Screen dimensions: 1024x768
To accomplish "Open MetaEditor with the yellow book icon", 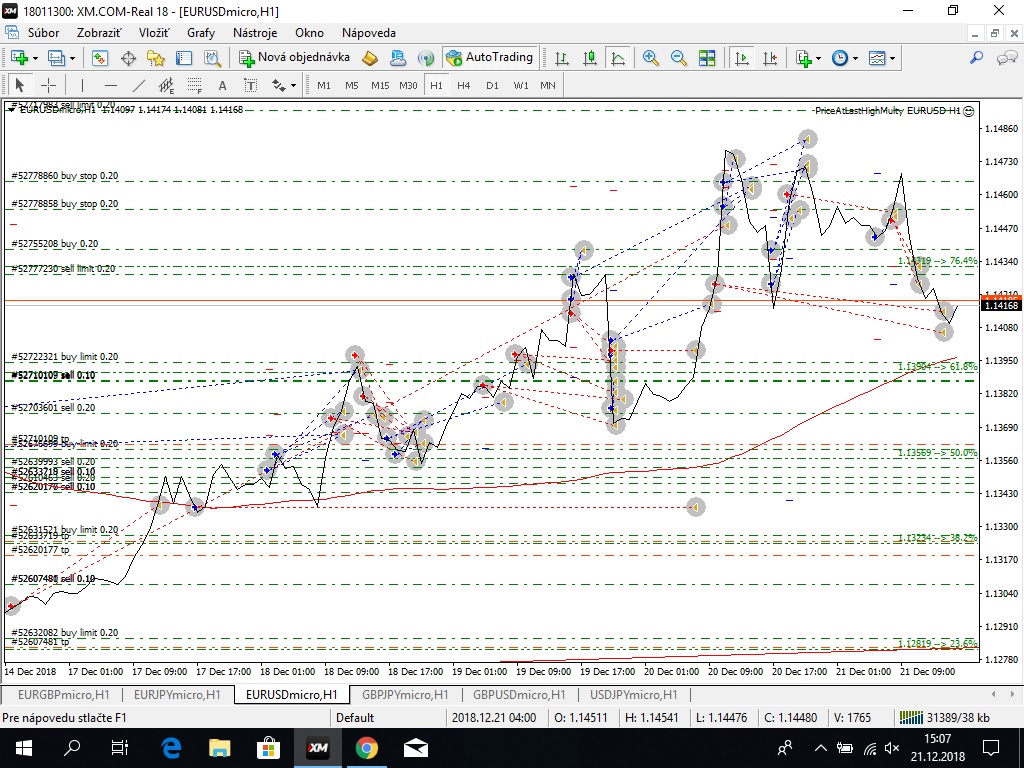I will tap(370, 58).
